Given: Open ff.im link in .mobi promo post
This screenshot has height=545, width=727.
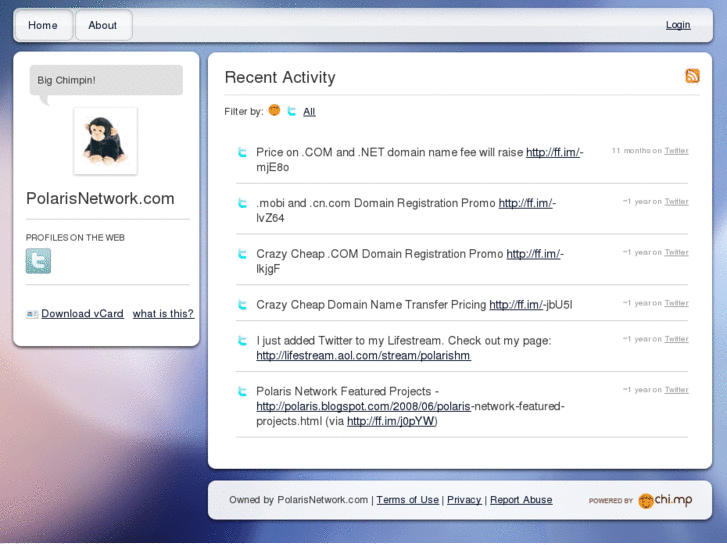Looking at the screenshot, I should (x=525, y=203).
